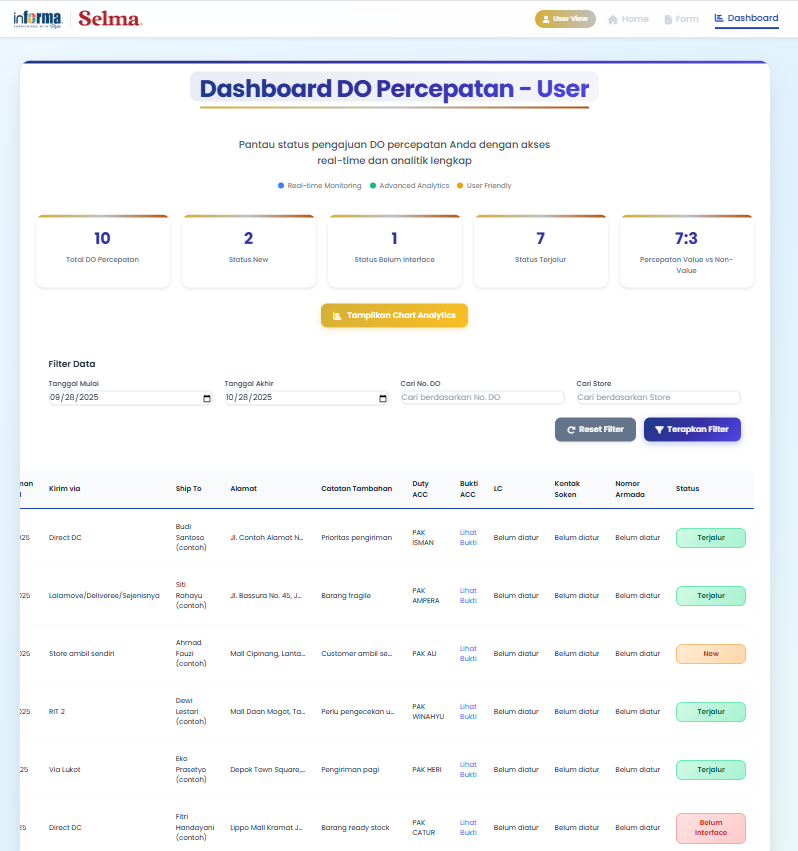This screenshot has height=851, width=798.
Task: Click the User View badge
Action: click(565, 19)
